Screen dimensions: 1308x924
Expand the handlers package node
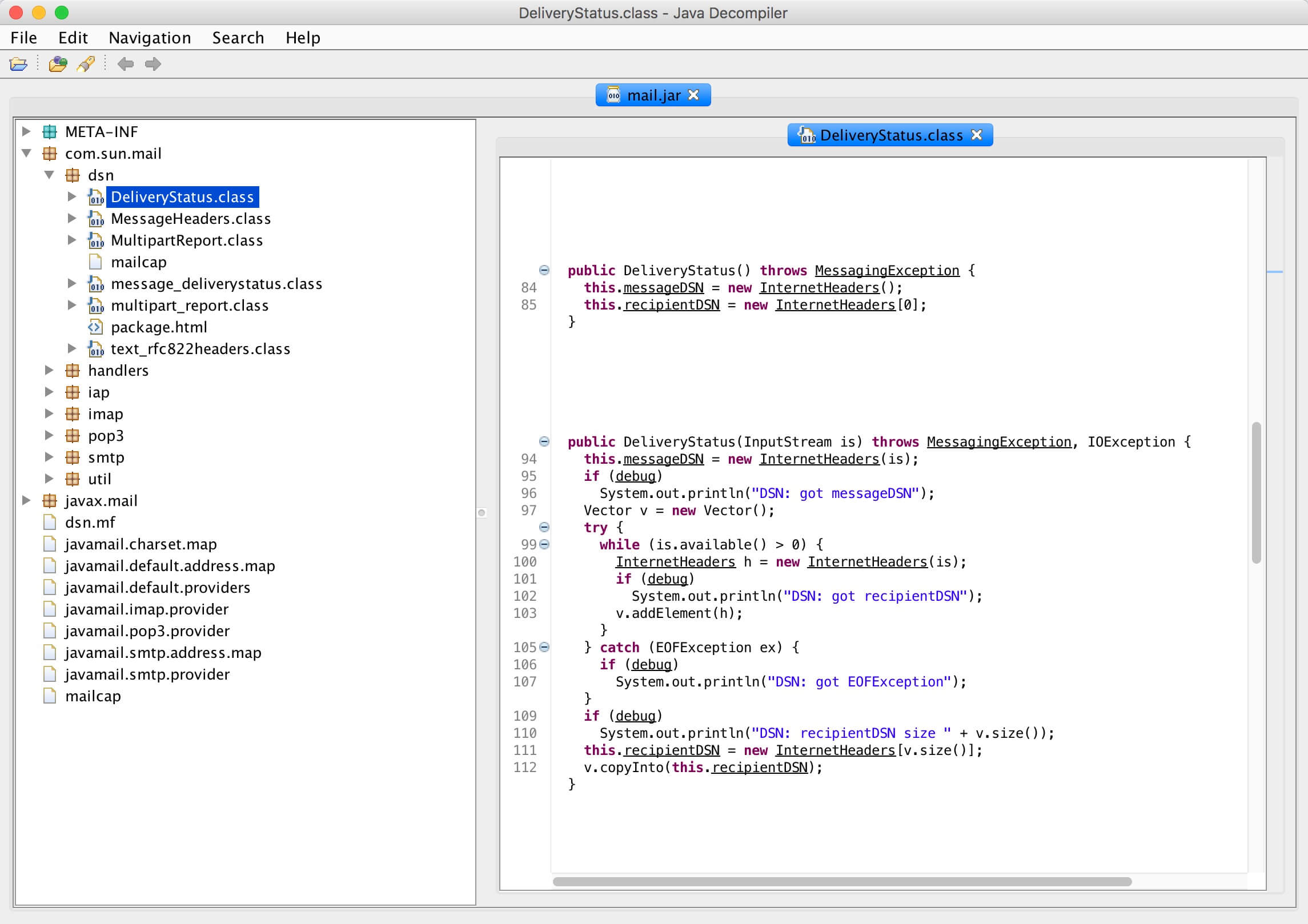49,370
